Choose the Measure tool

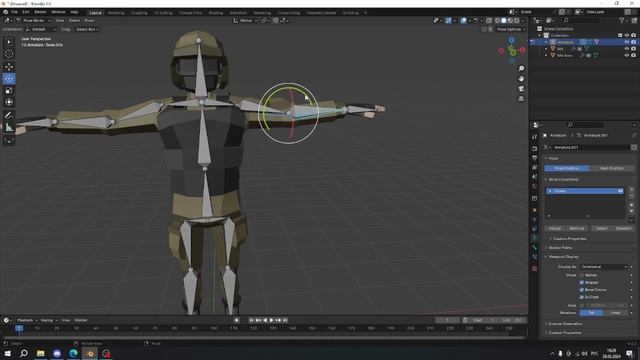click(x=9, y=127)
